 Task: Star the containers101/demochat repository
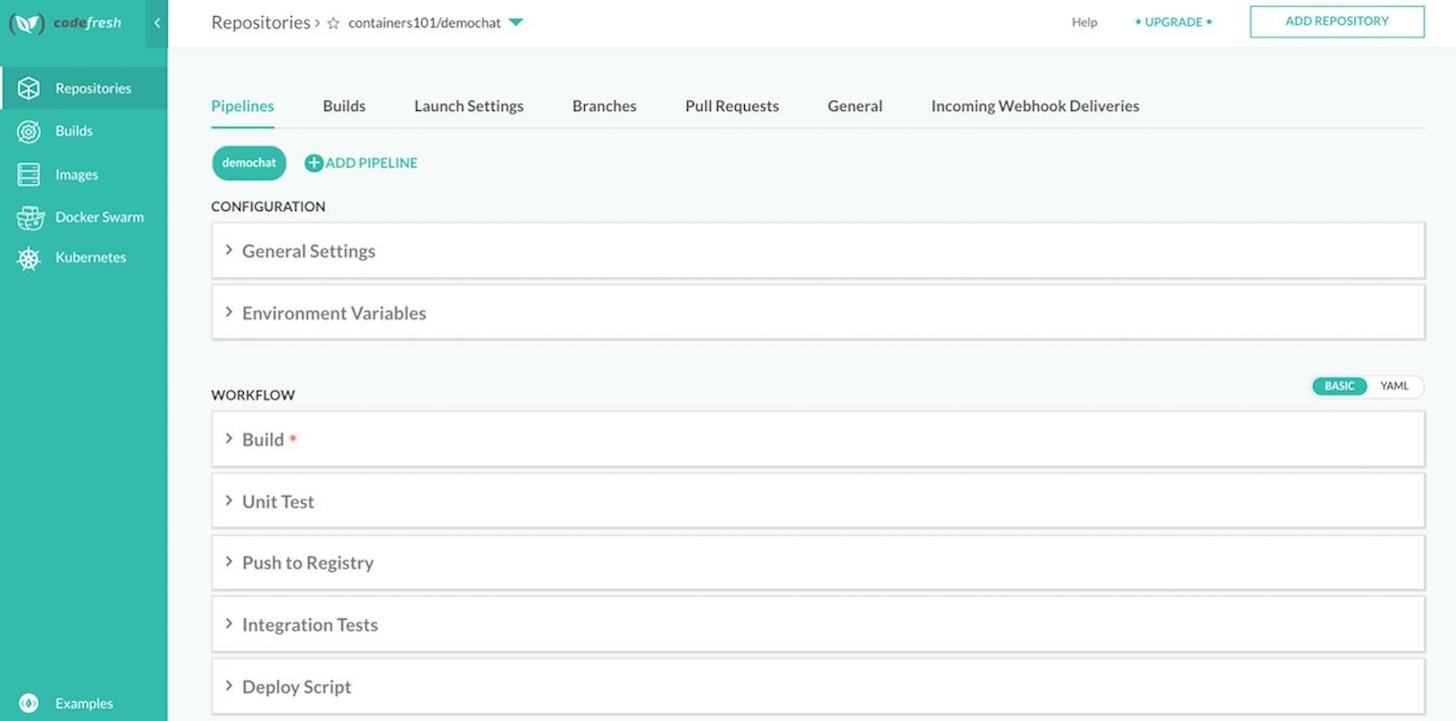click(334, 23)
